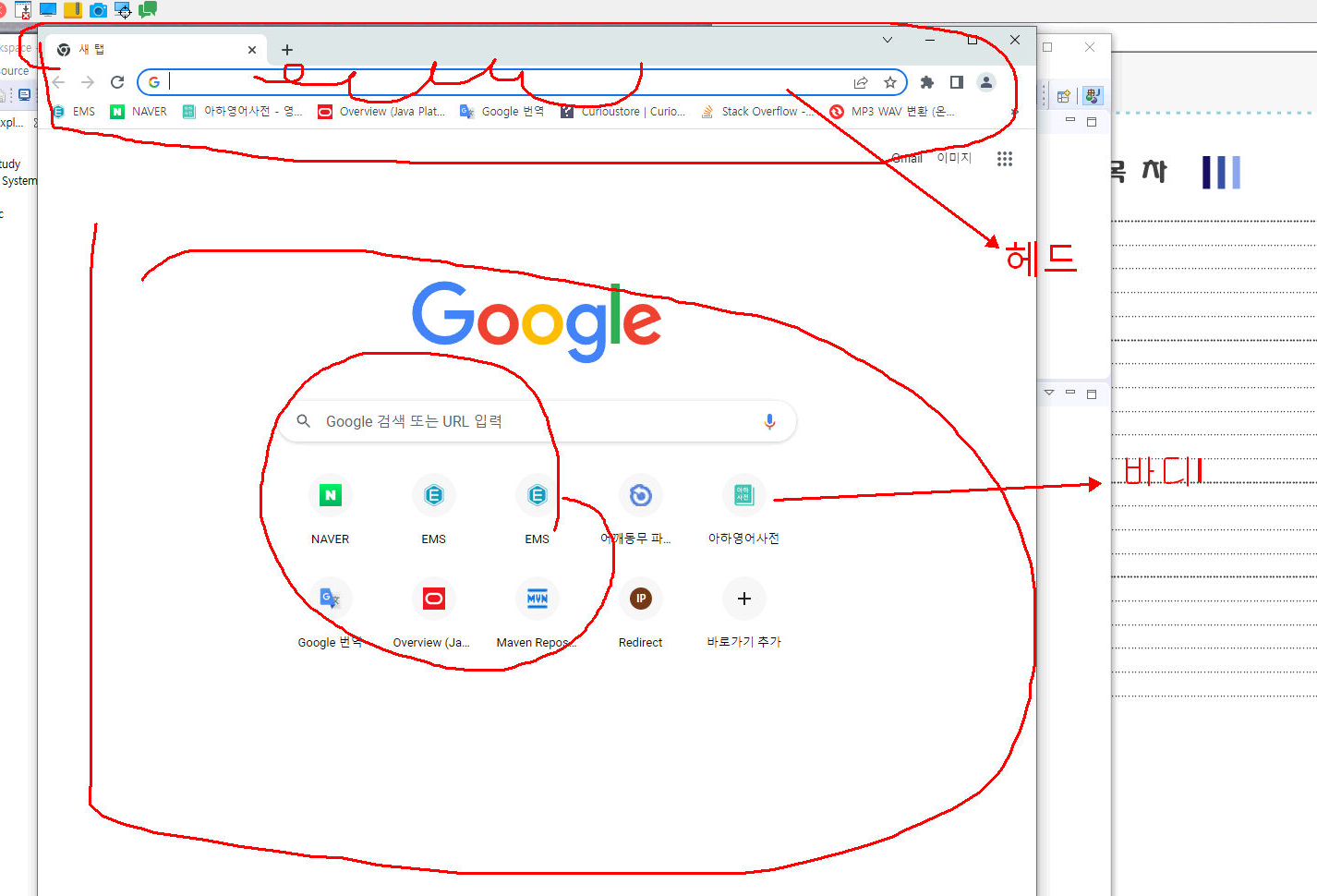This screenshot has height=896, width=1317.
Task: Open the view menu triangle in Eclipse lower panel
Action: point(1049,393)
